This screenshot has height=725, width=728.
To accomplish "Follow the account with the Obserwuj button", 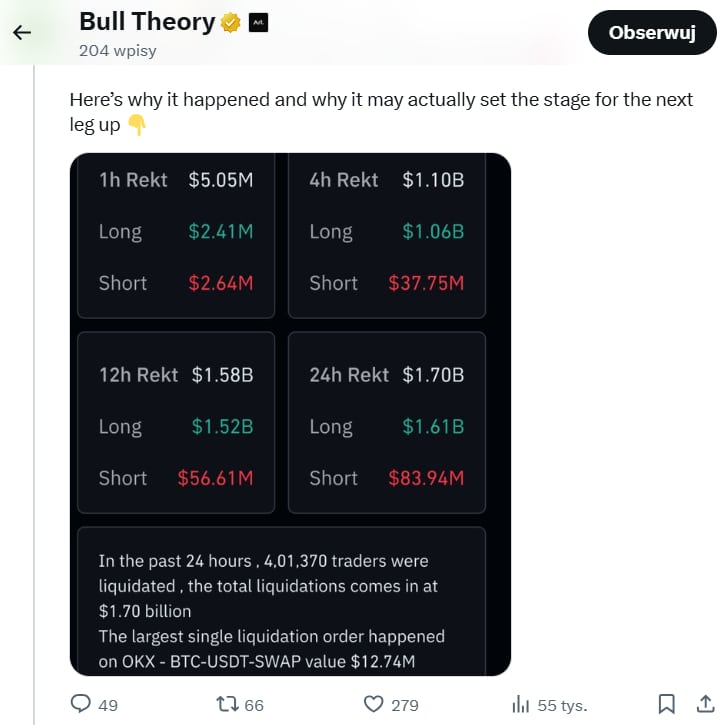I will (x=652, y=33).
